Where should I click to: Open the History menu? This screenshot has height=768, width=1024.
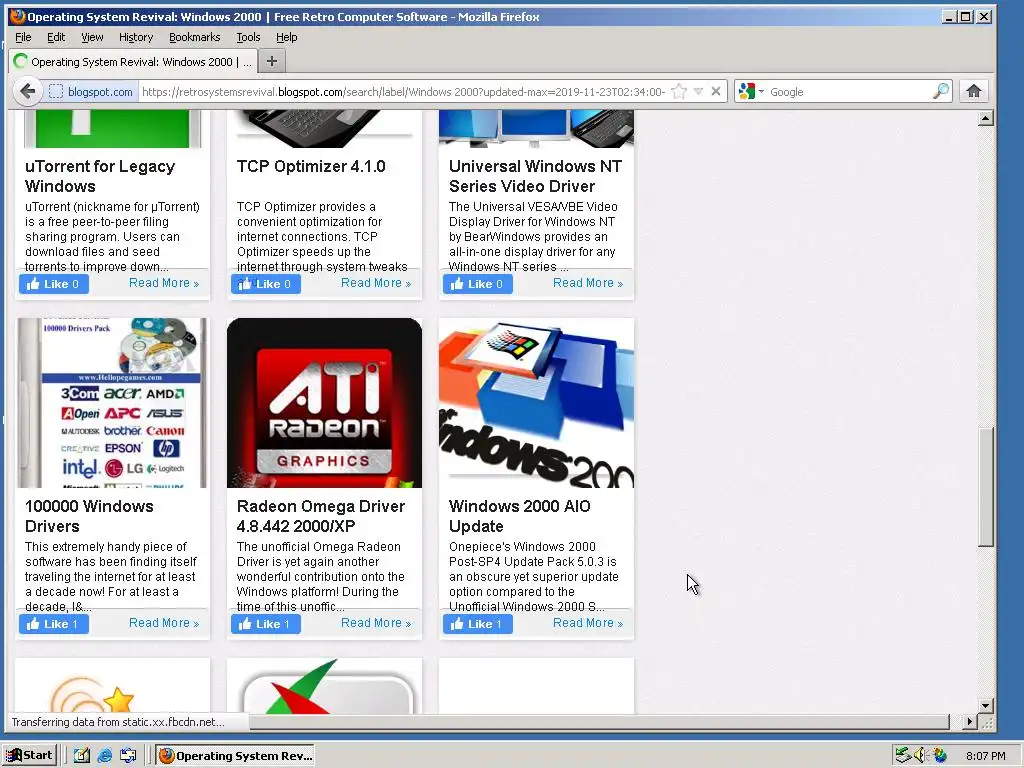click(136, 37)
